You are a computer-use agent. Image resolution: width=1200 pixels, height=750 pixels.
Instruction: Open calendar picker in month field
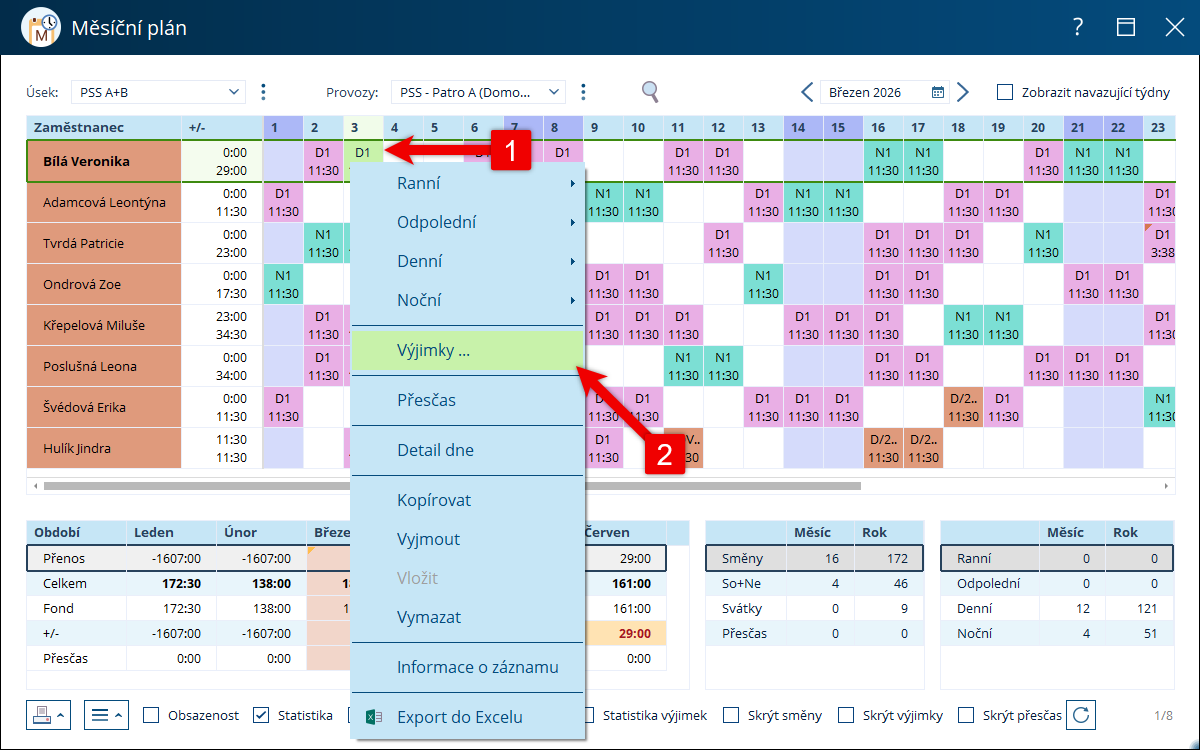[x=938, y=92]
